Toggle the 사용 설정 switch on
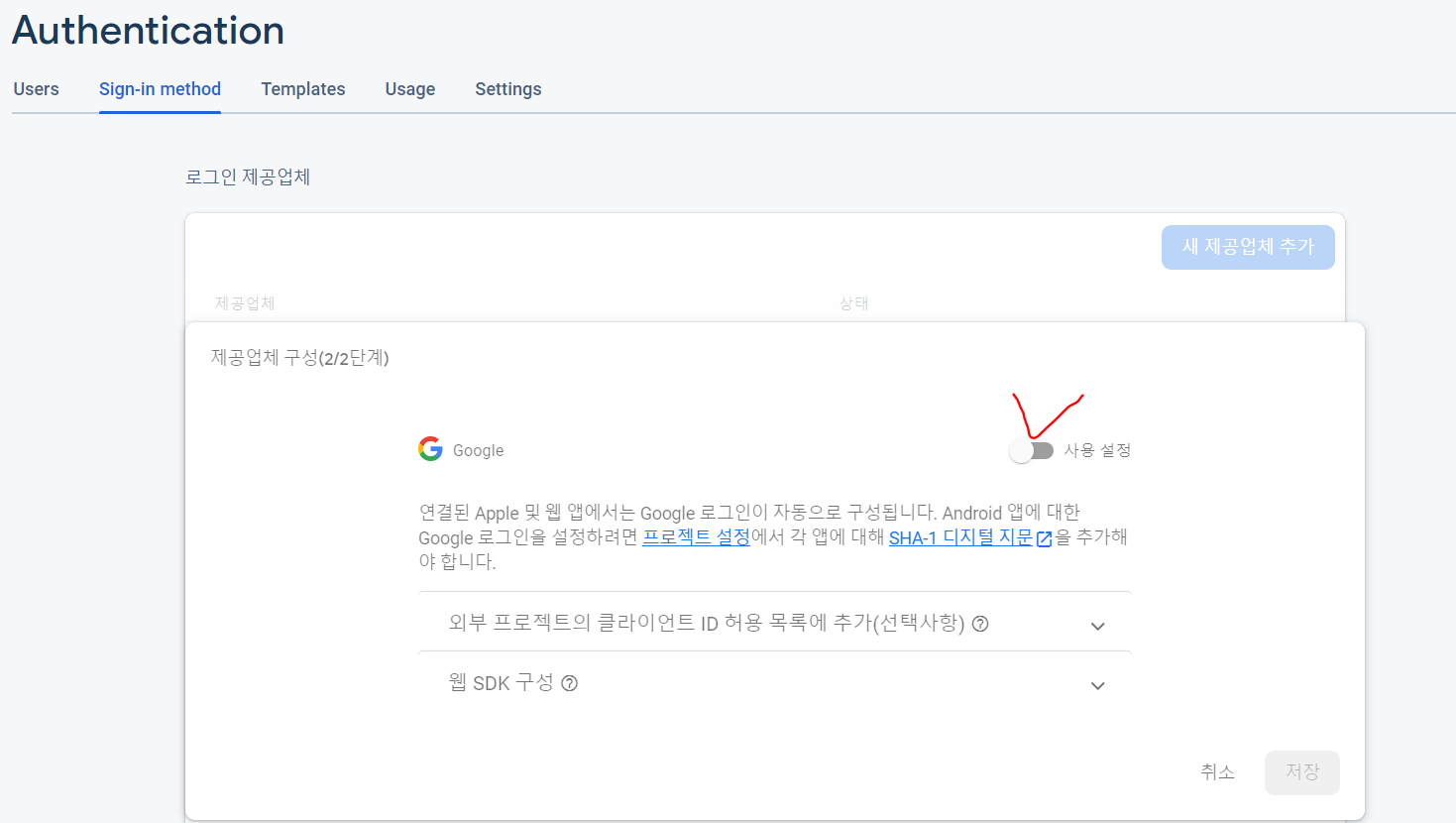The width and height of the screenshot is (1456, 823). [1031, 451]
